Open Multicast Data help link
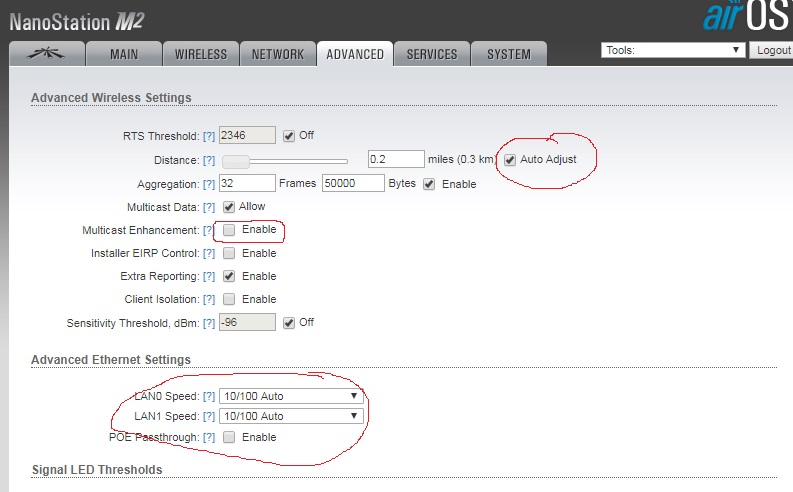The width and height of the screenshot is (793, 492). pyautogui.click(x=209, y=207)
